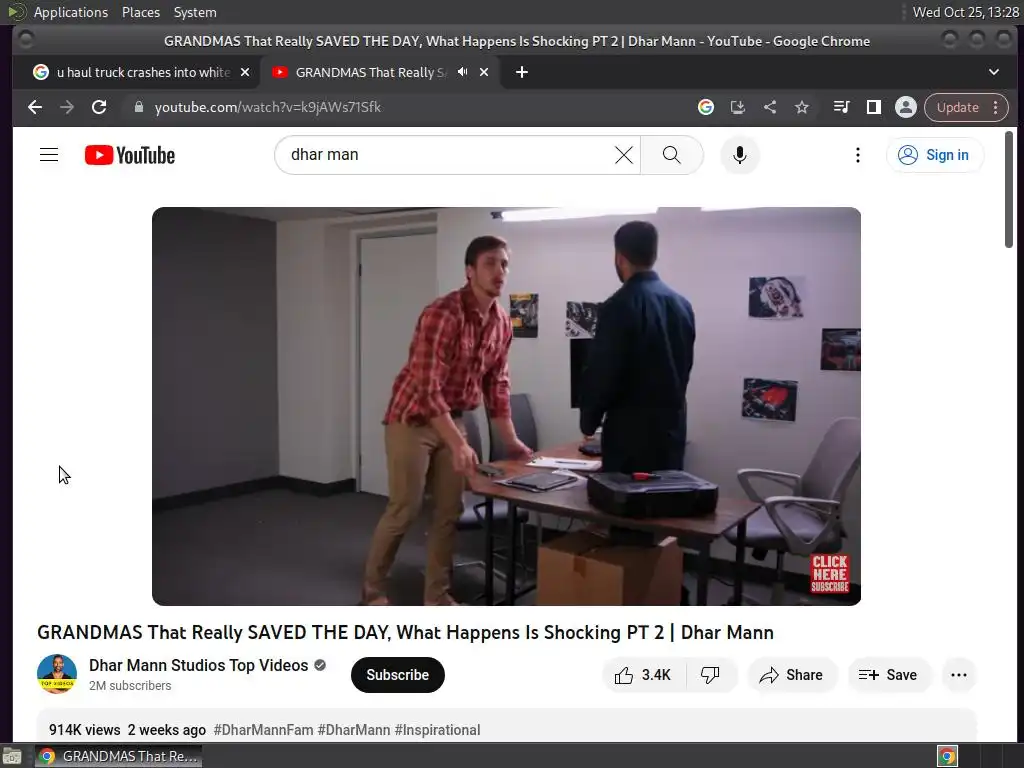Click #DharMann hashtag
1024x768 pixels.
pos(354,729)
